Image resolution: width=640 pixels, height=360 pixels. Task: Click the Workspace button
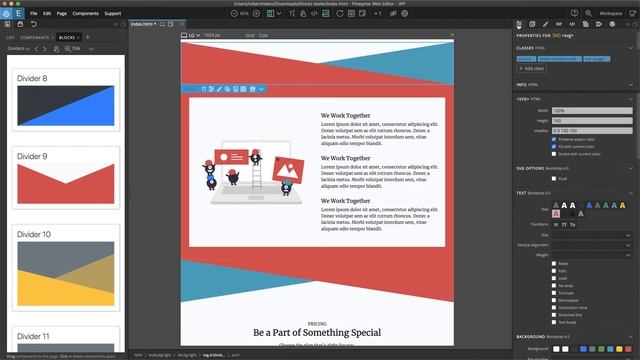611,13
